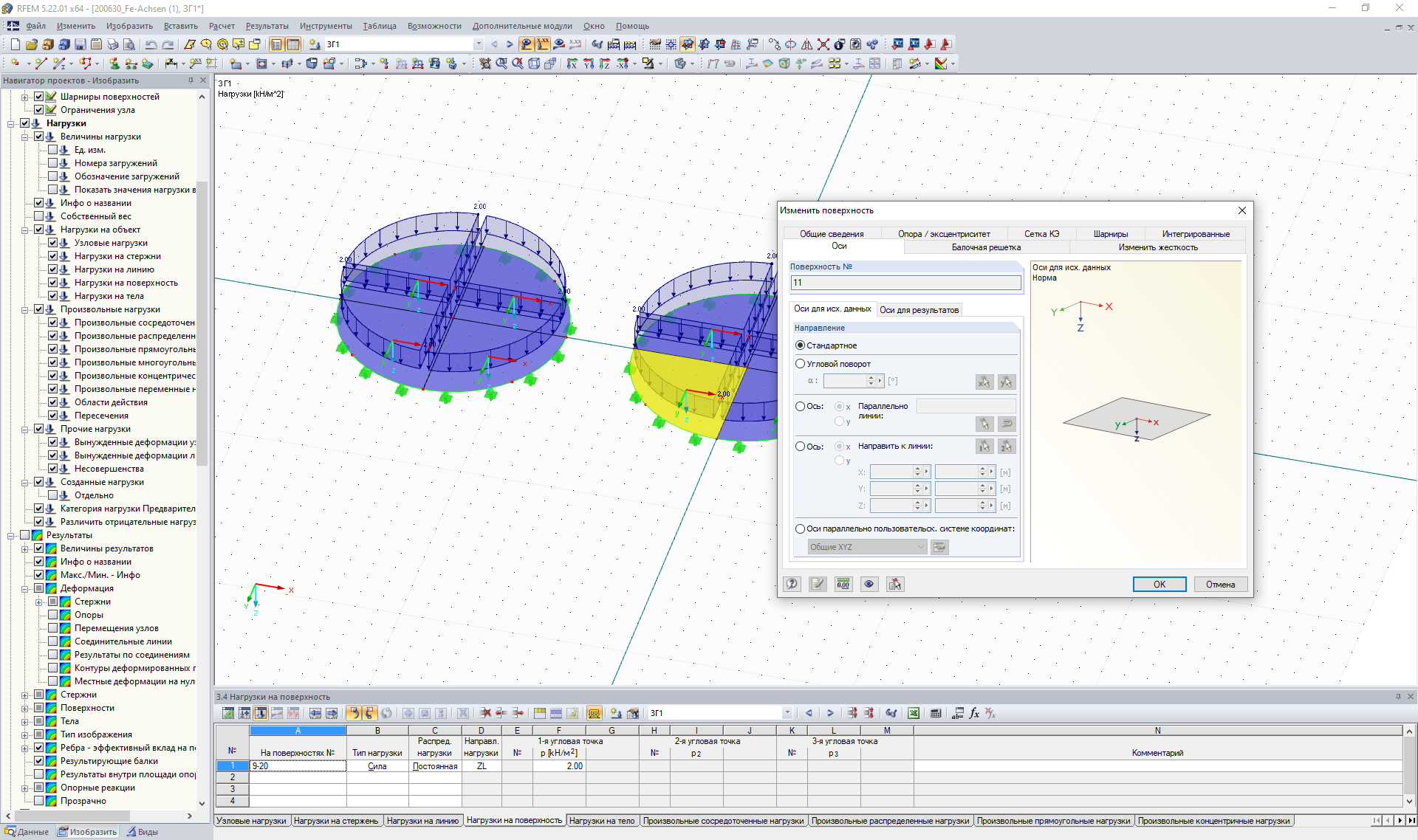This screenshot has height=840, width=1418.
Task: Toggle the Собственный вес checkbox
Action: pyautogui.click(x=39, y=216)
